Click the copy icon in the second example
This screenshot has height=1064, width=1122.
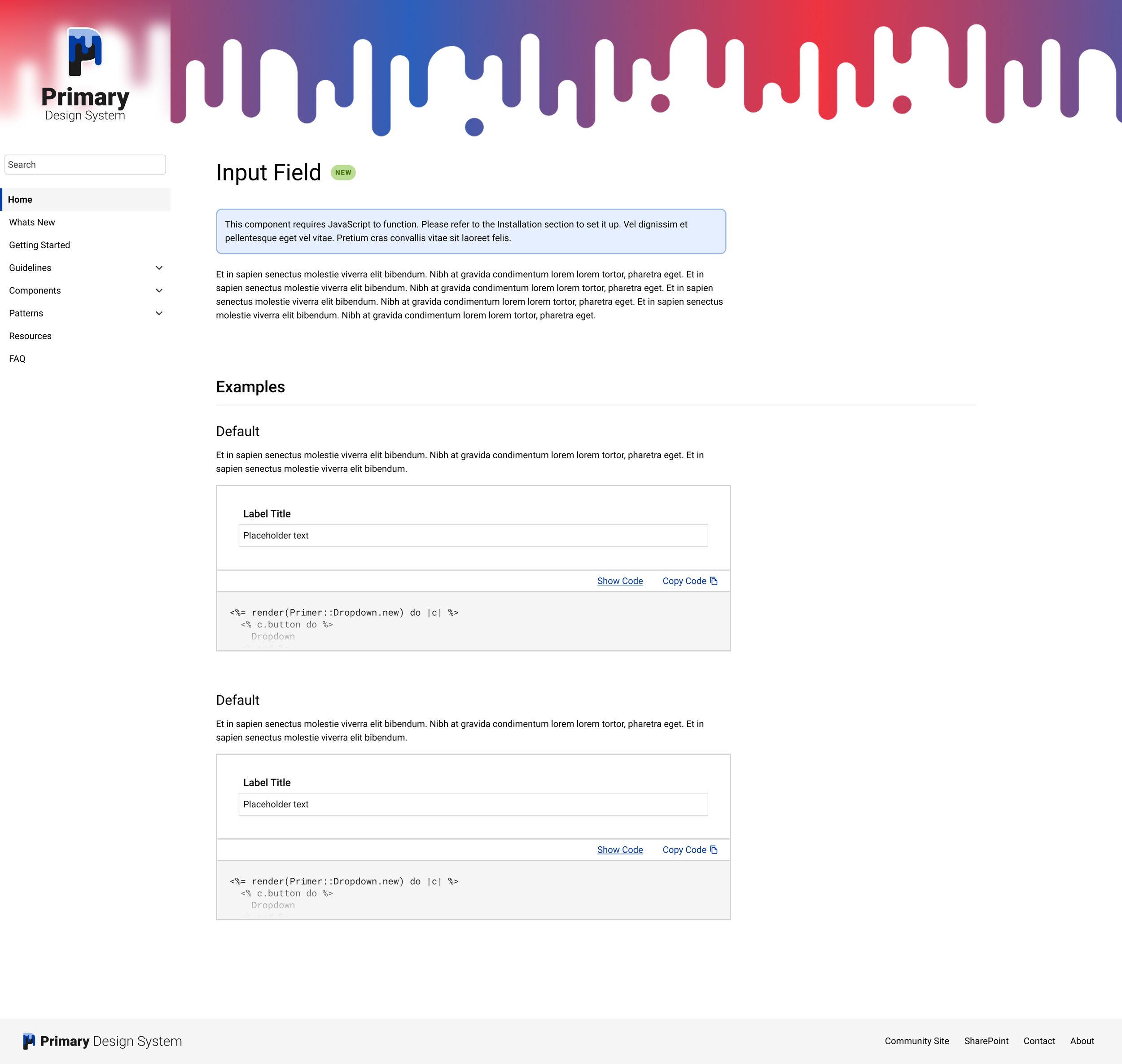click(x=714, y=849)
